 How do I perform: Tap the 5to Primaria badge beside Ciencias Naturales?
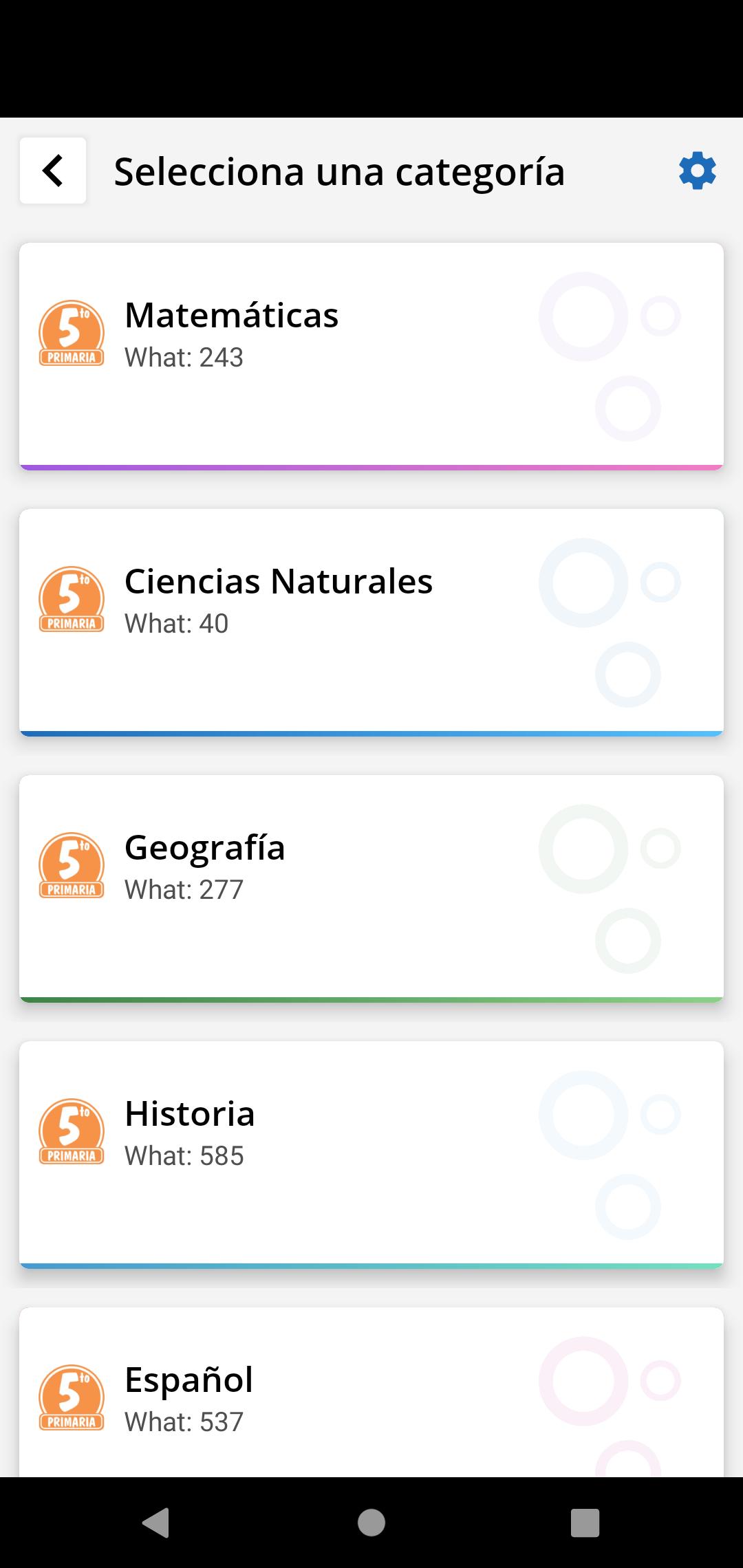pyautogui.click(x=72, y=599)
